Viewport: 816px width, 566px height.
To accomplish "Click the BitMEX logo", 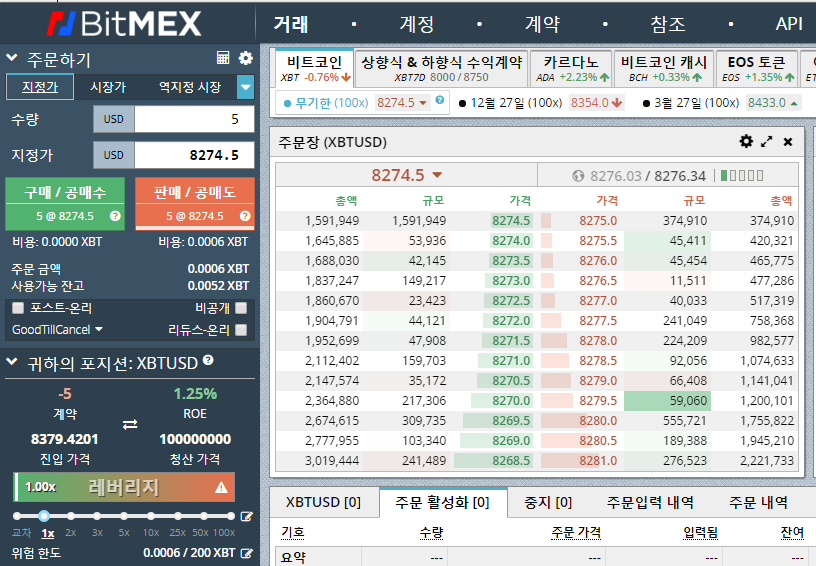I will (x=124, y=23).
